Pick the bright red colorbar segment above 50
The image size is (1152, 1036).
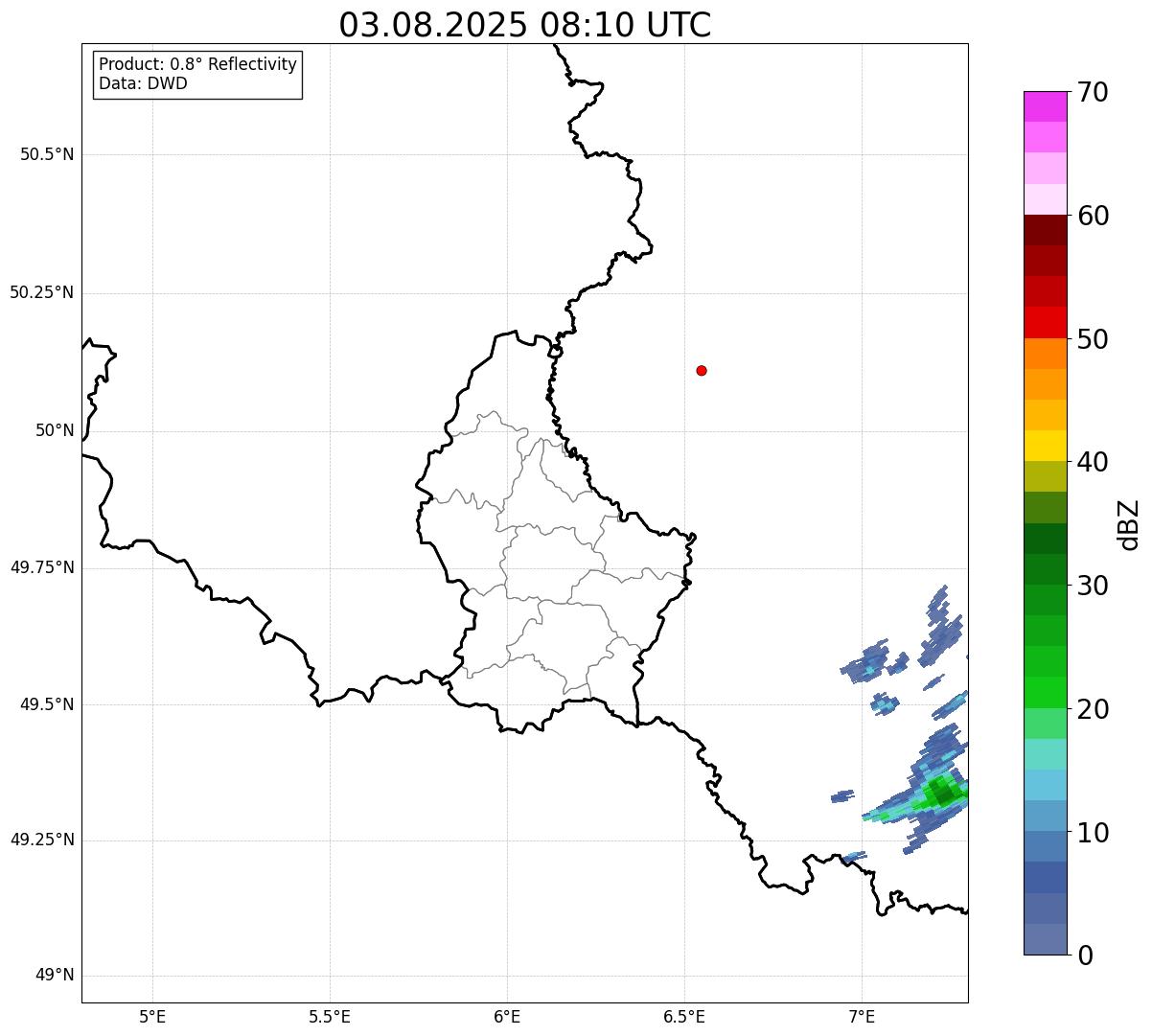[x=1045, y=322]
